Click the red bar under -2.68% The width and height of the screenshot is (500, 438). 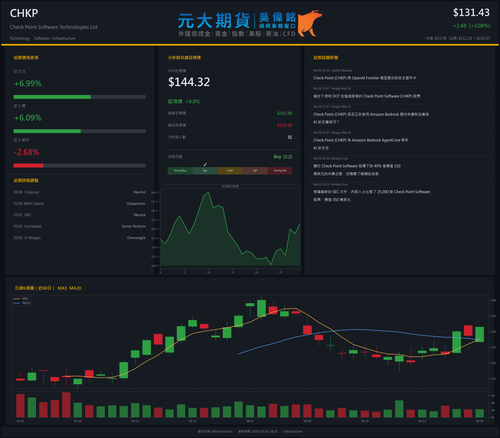tap(28, 166)
